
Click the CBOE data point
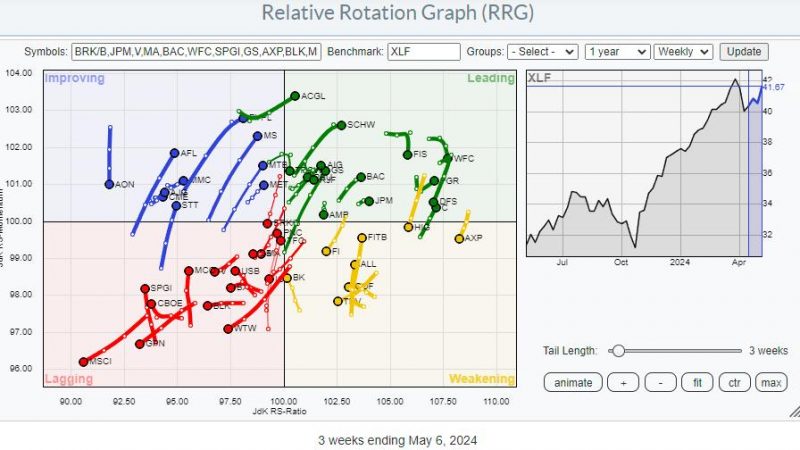tap(151, 304)
